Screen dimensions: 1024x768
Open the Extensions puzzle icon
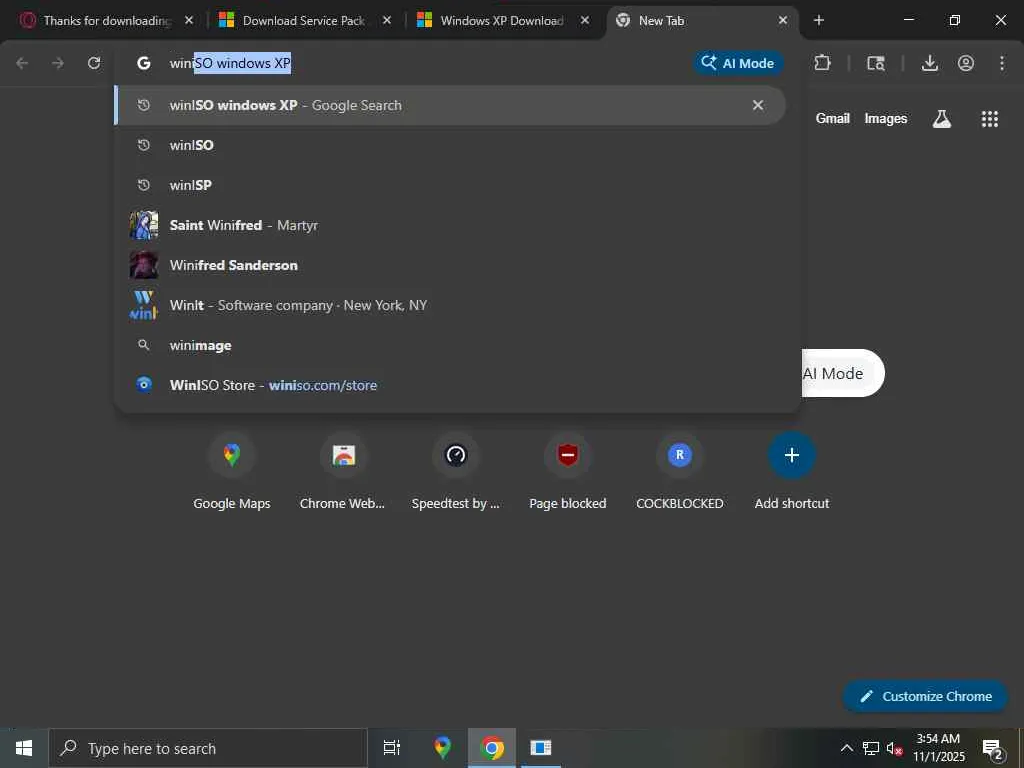(822, 63)
